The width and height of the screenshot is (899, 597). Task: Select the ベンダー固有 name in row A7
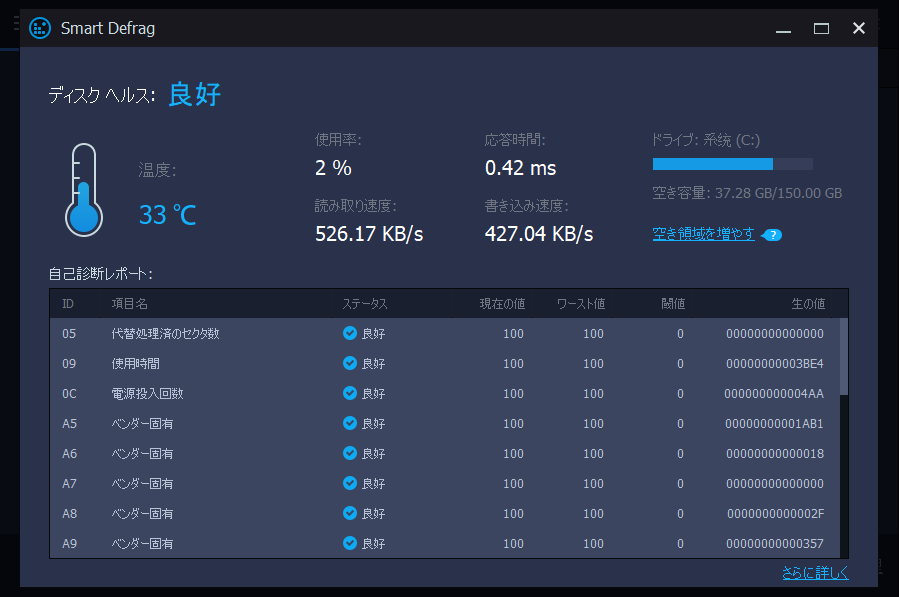[142, 484]
